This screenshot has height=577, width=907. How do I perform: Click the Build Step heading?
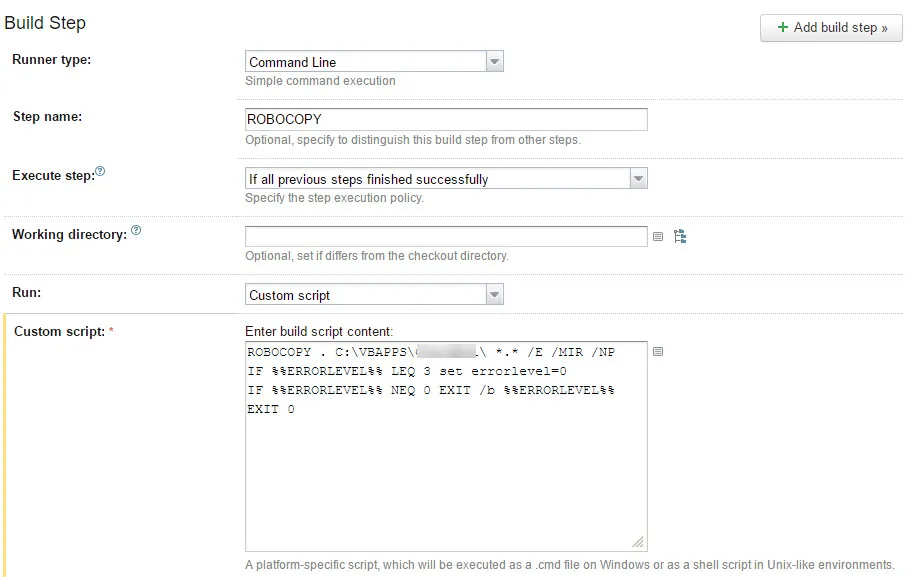point(45,23)
